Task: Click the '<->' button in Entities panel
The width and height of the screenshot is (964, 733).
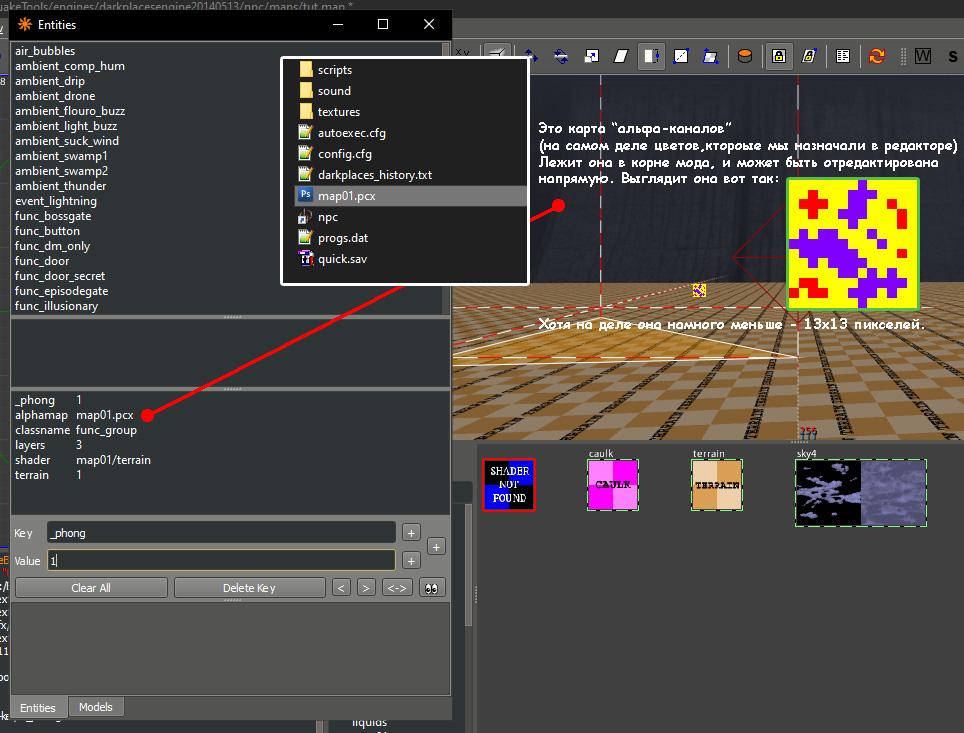Action: click(x=395, y=588)
